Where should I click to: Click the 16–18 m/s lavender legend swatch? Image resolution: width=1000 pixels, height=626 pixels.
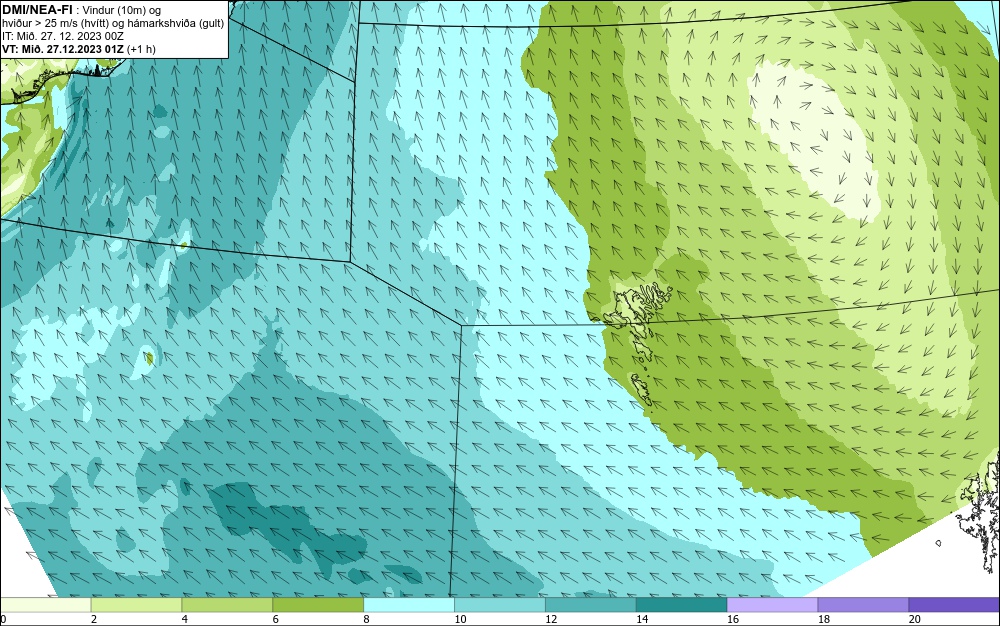(x=772, y=605)
